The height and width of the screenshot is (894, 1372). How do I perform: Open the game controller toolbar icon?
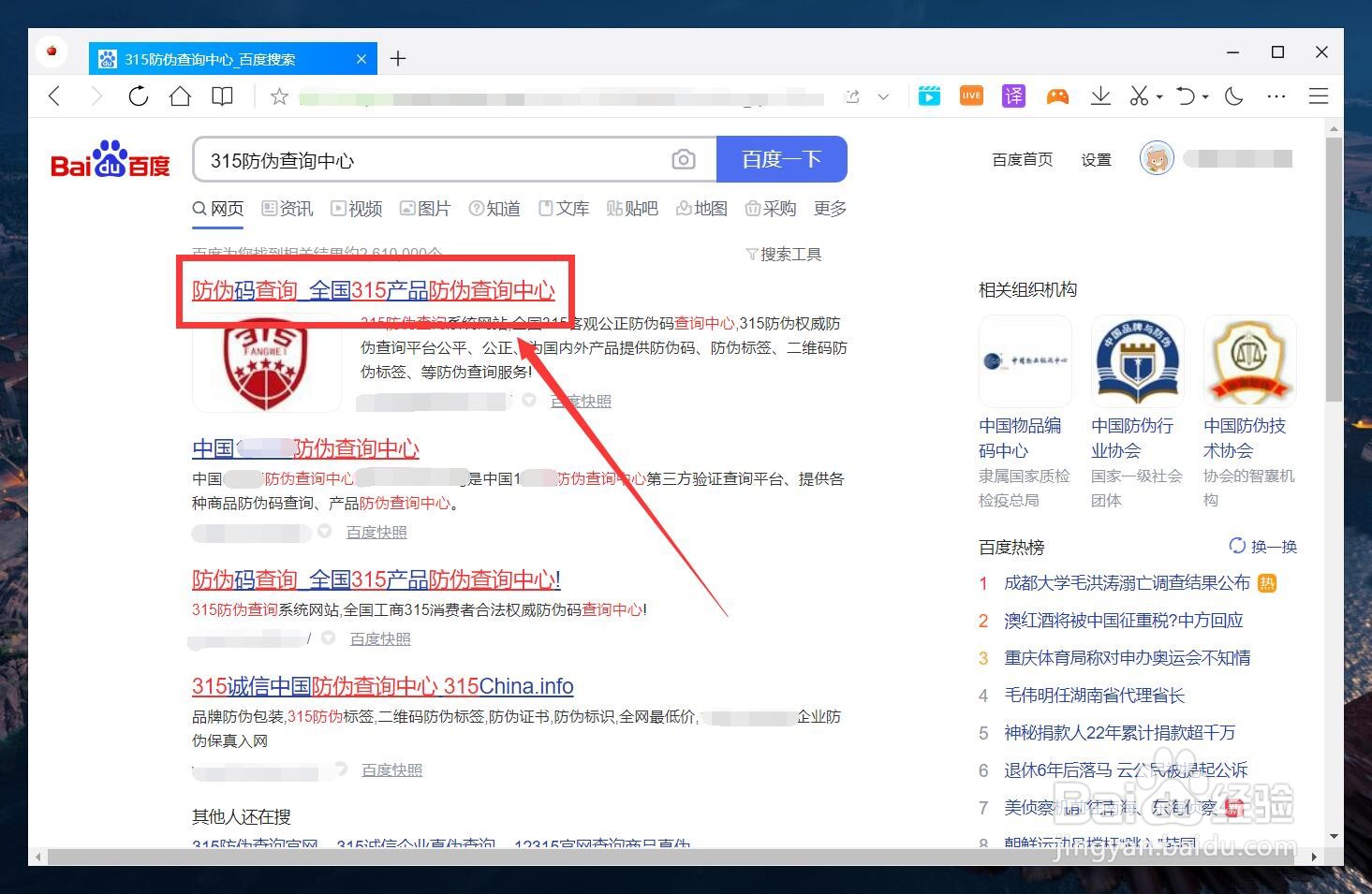[1057, 95]
